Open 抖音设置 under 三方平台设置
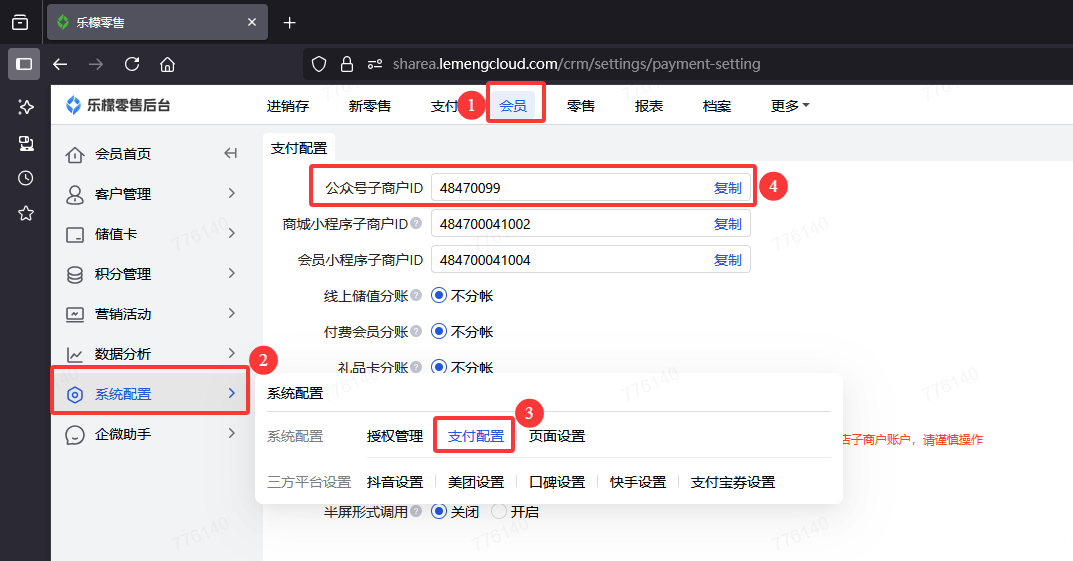Screen dimensions: 1073x561 coord(395,482)
